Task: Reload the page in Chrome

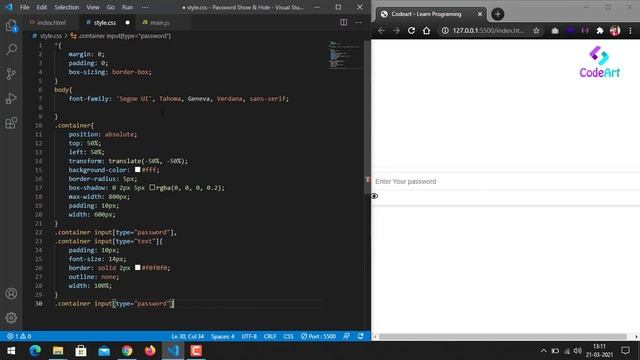Action: pyautogui.click(x=411, y=31)
